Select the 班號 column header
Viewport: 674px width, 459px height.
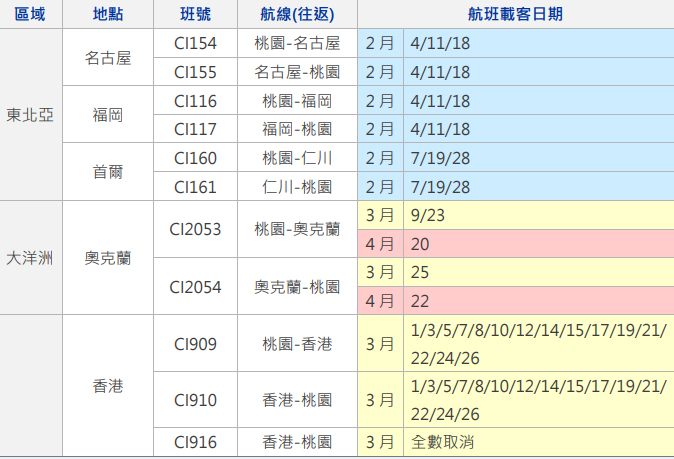[195, 14]
